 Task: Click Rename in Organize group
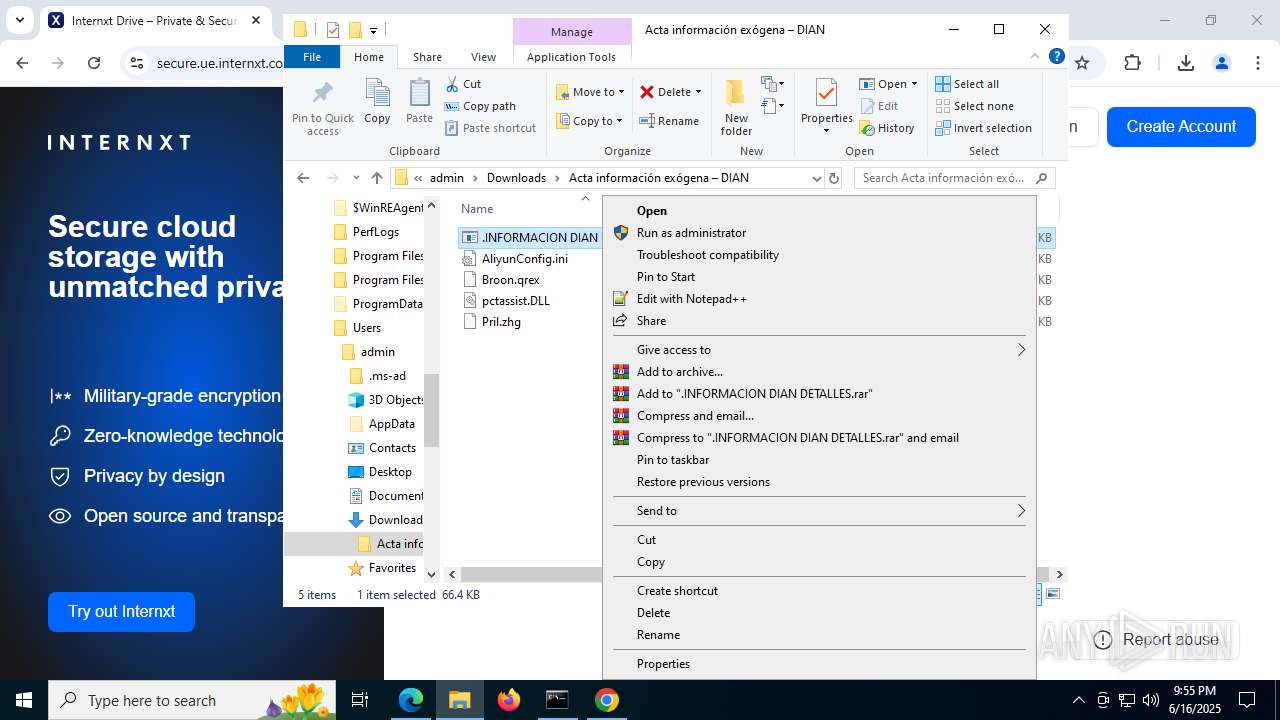pyautogui.click(x=669, y=121)
